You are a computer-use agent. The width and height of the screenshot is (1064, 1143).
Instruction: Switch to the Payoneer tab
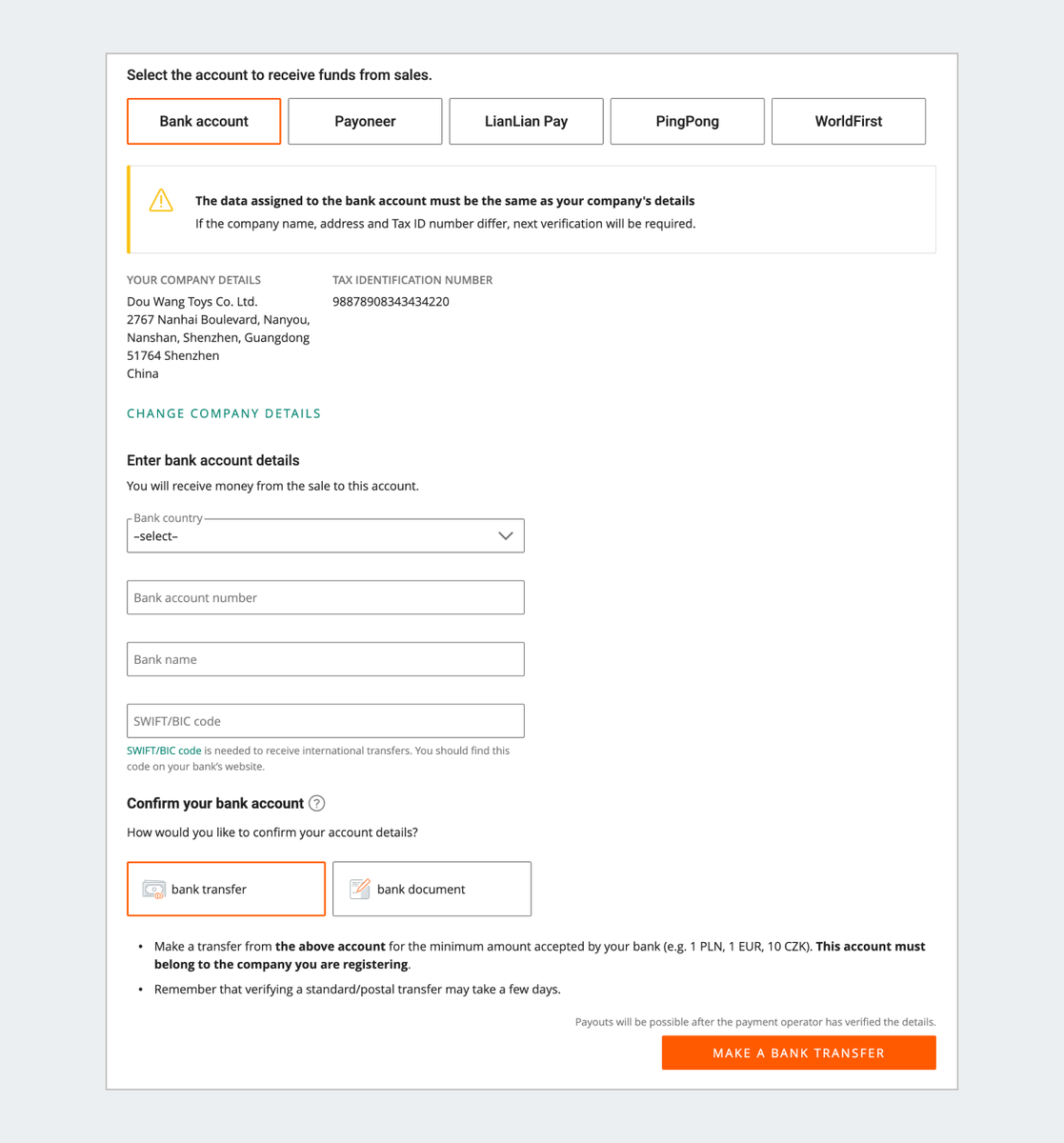365,121
